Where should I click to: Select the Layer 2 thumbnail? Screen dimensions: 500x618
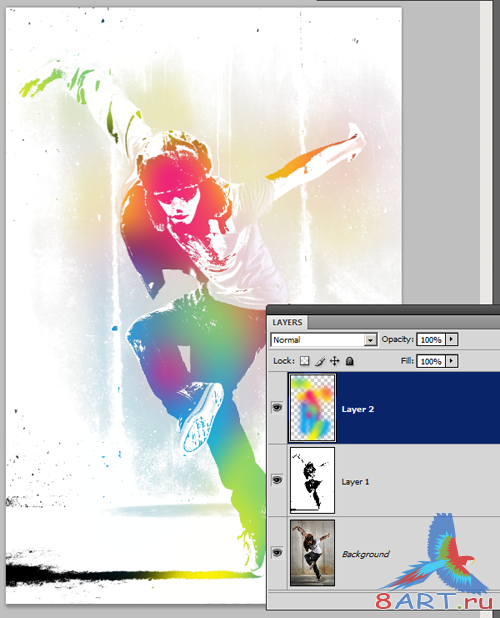pos(313,408)
